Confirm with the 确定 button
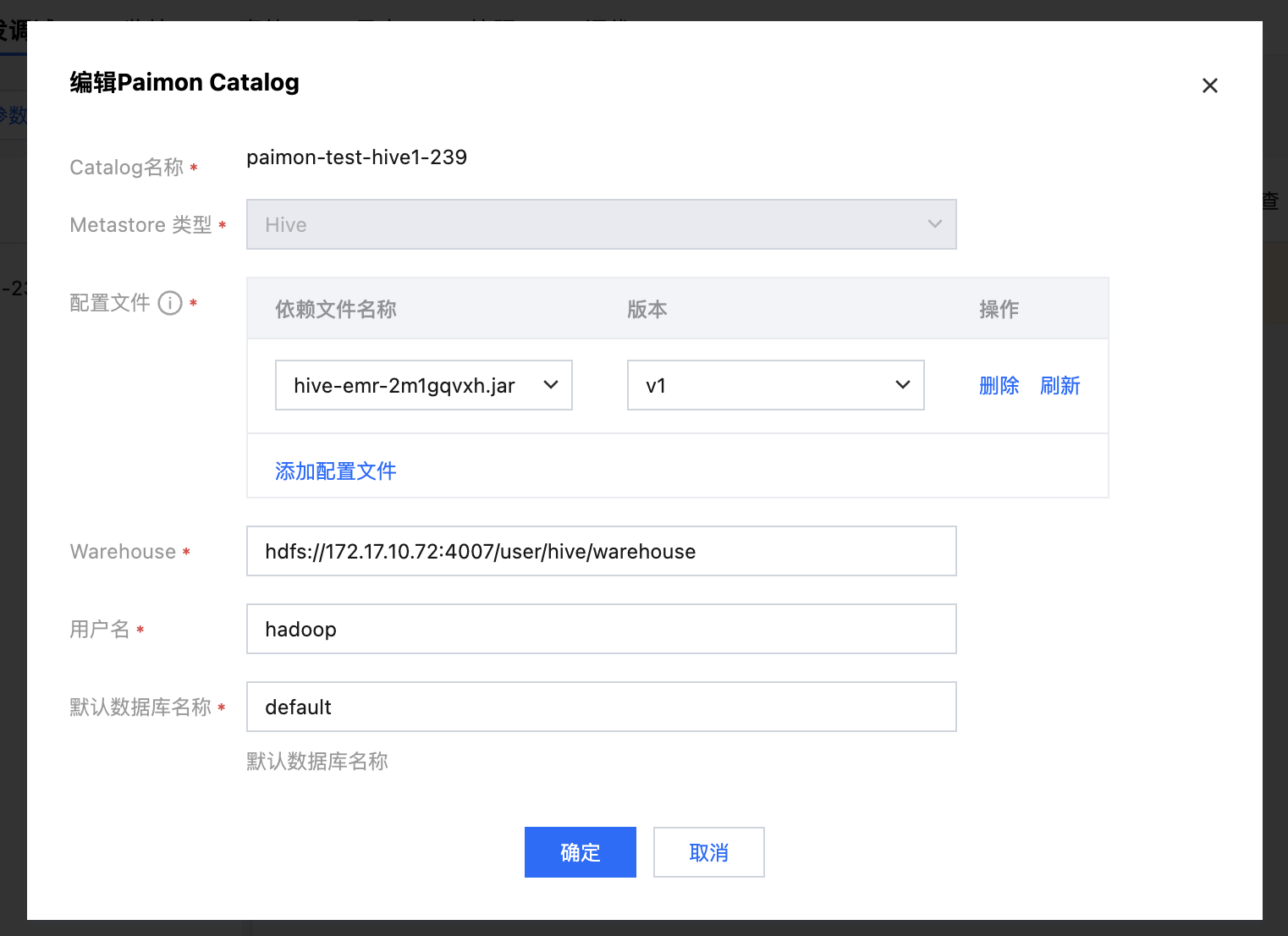Screen dimensions: 1288x936 (x=580, y=852)
